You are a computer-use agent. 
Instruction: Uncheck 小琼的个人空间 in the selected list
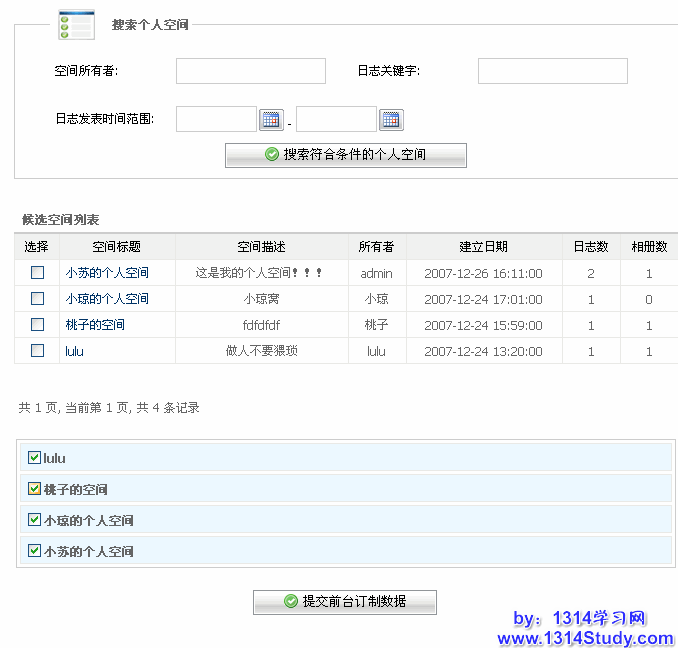pos(35,520)
